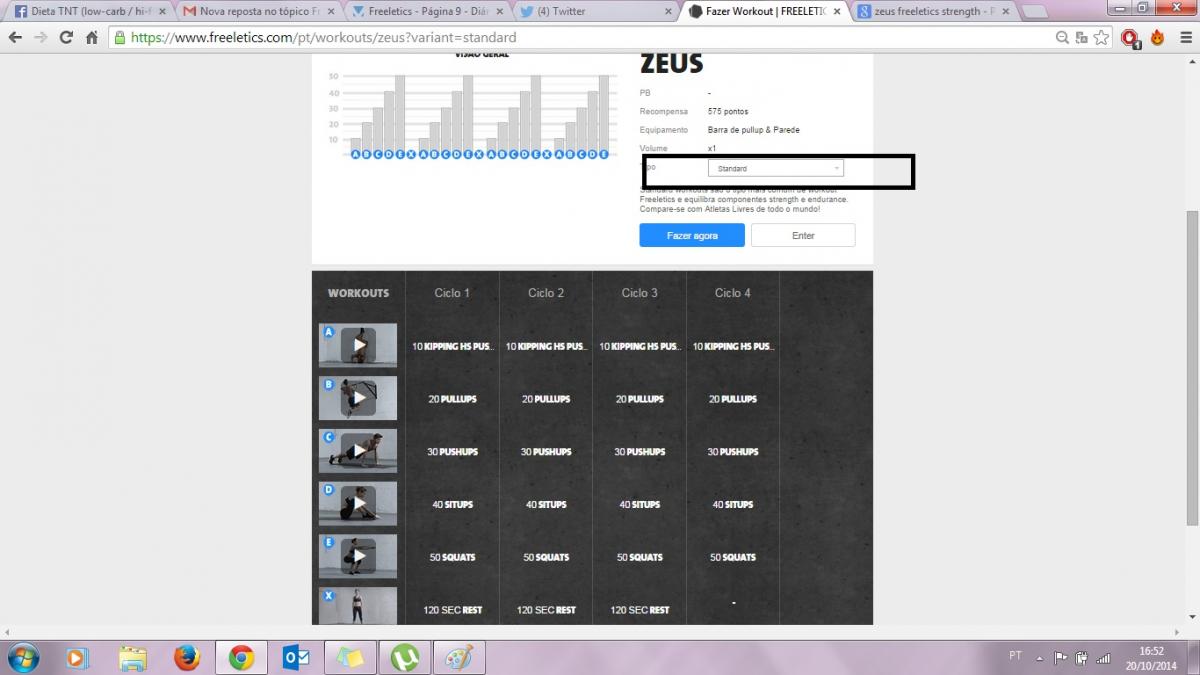Launch Windows Media Player from taskbar
The image size is (1200, 675).
point(77,658)
